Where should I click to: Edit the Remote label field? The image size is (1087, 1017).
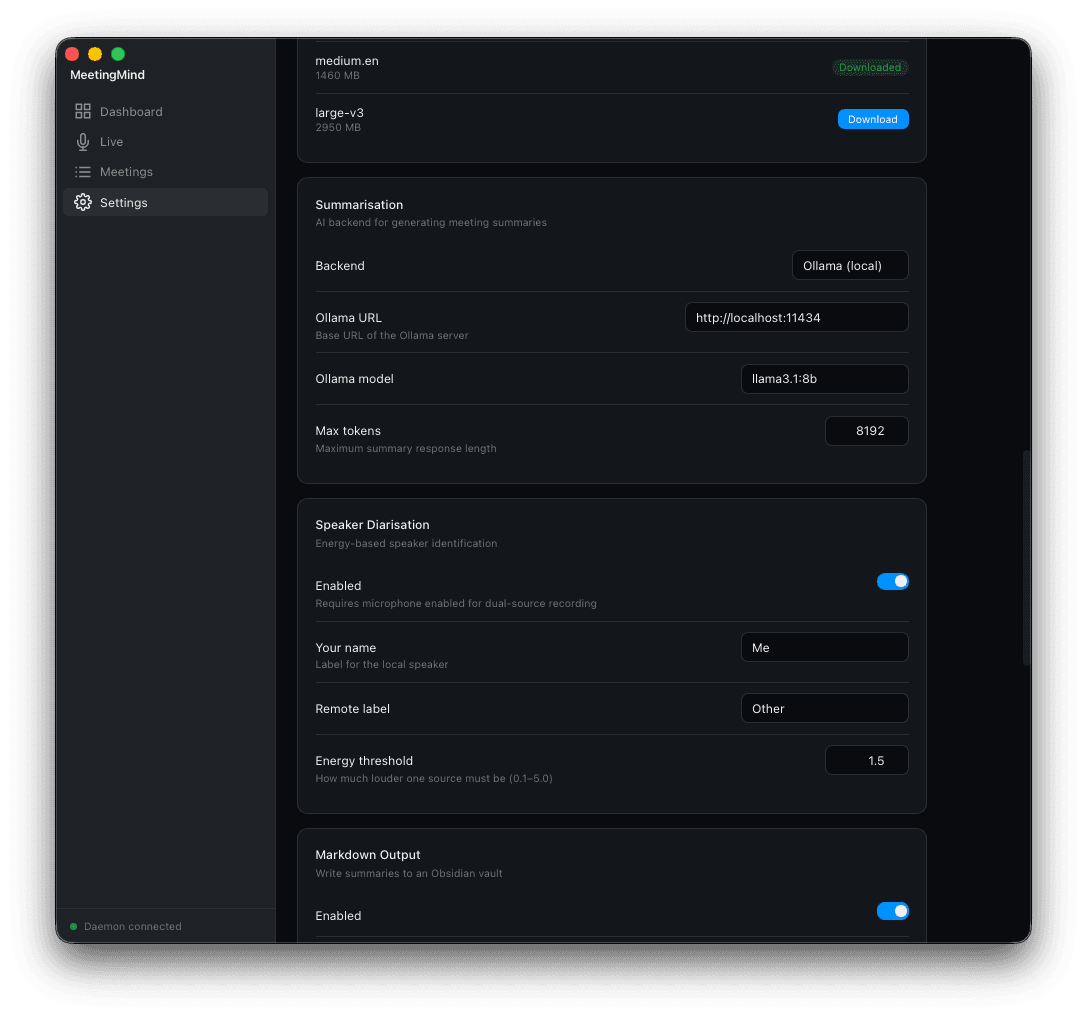point(824,709)
